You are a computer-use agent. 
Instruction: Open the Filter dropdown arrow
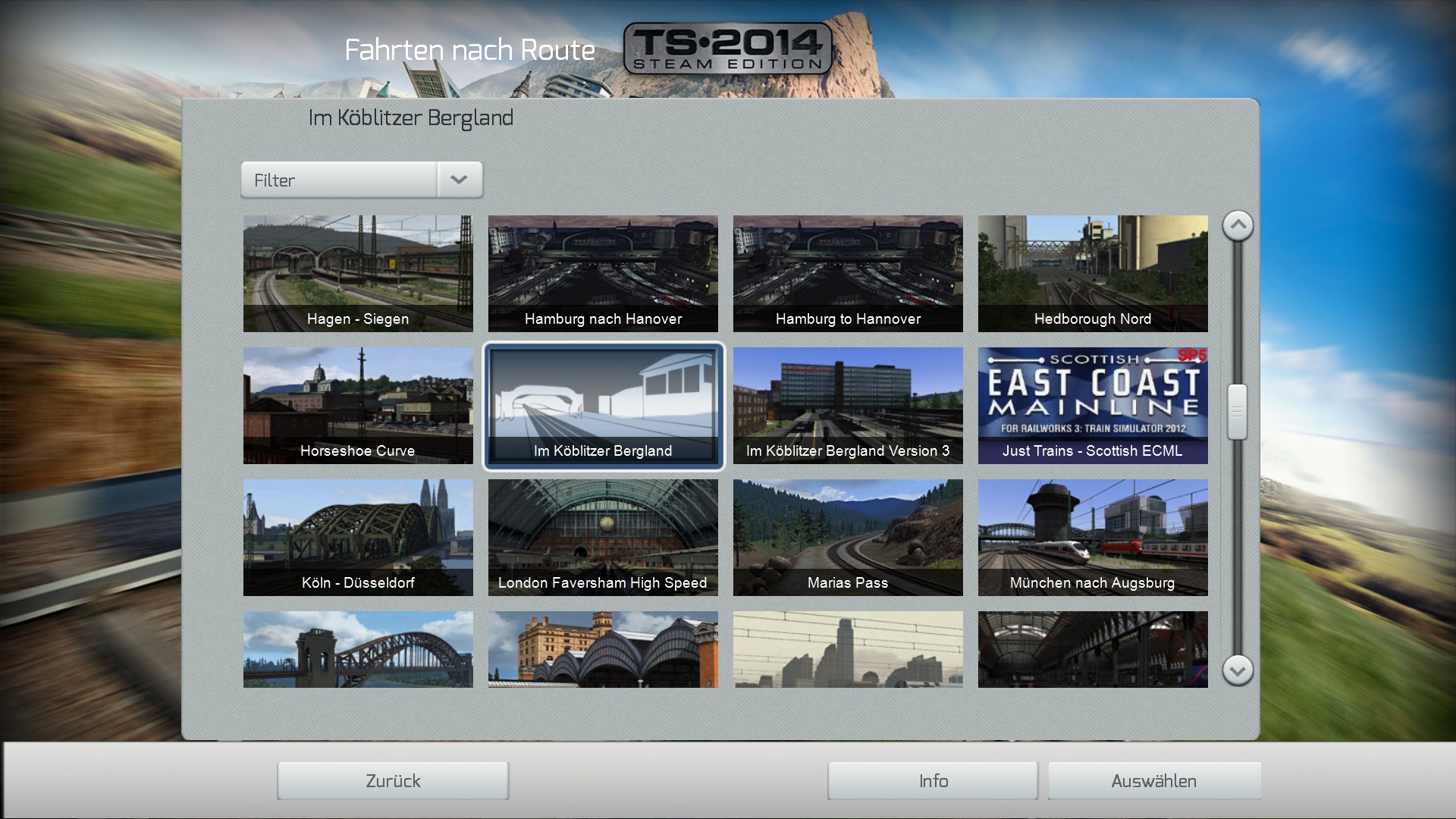459,180
